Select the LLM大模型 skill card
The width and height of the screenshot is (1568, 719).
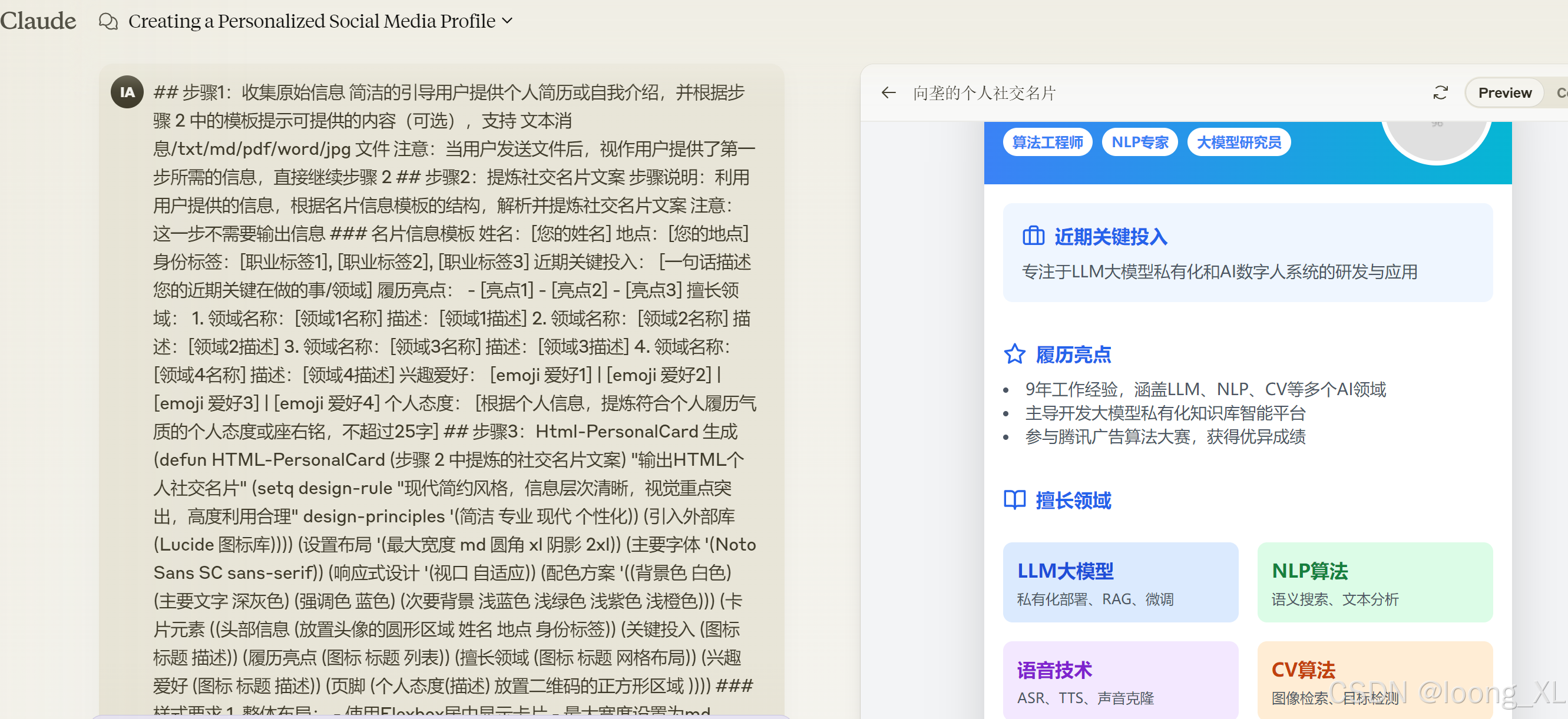(x=1120, y=582)
